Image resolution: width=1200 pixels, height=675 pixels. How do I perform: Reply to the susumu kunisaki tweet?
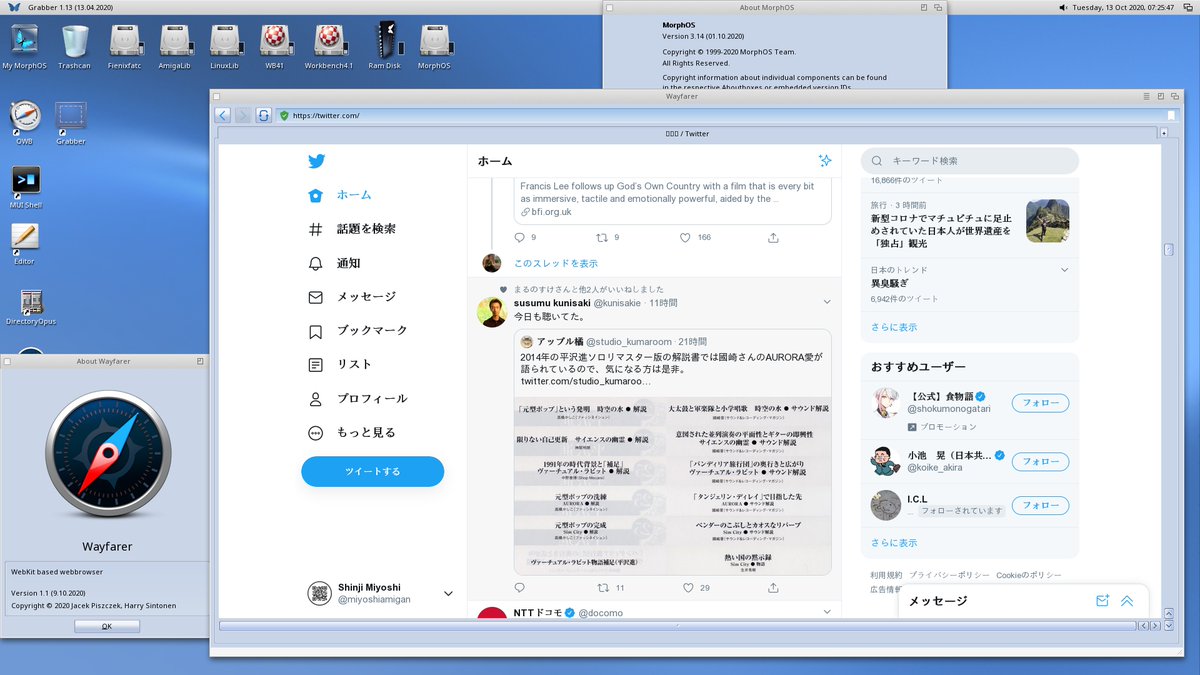click(519, 588)
